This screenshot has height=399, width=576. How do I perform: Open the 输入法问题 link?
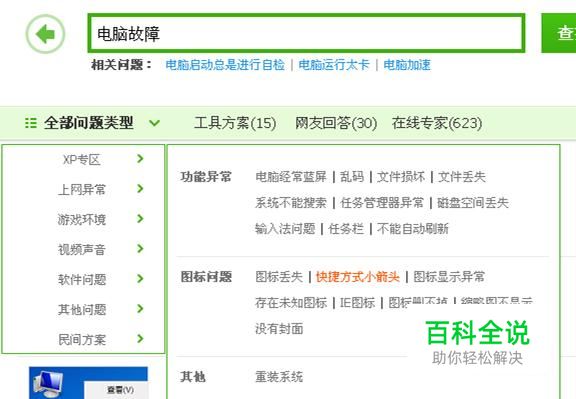pyautogui.click(x=285, y=229)
